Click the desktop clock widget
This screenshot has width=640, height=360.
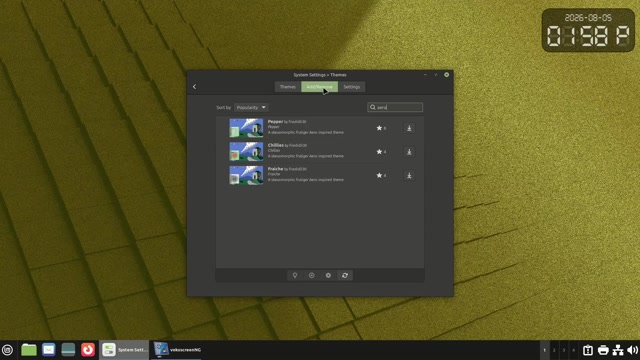[588, 30]
